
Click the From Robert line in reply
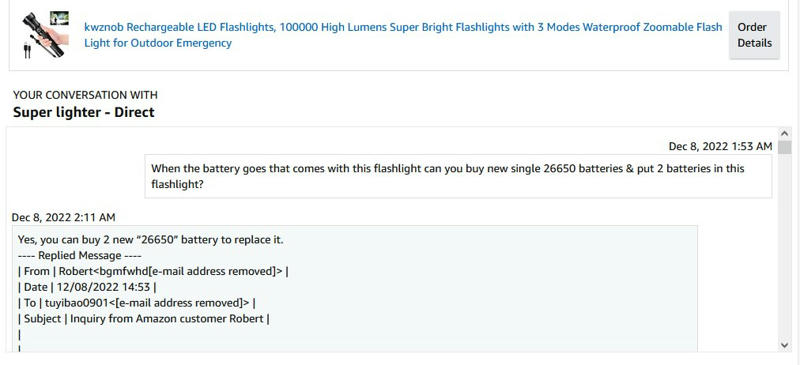[x=153, y=271]
